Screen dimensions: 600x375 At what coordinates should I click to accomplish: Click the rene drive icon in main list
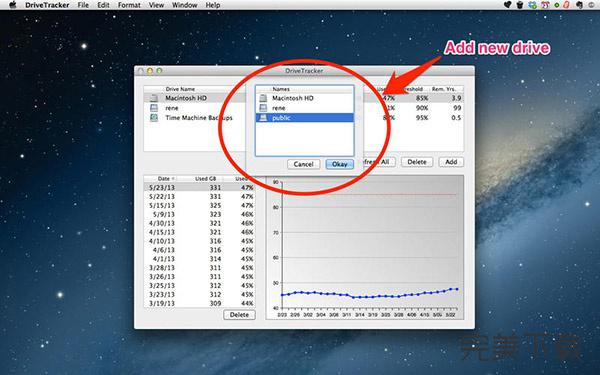coord(154,108)
